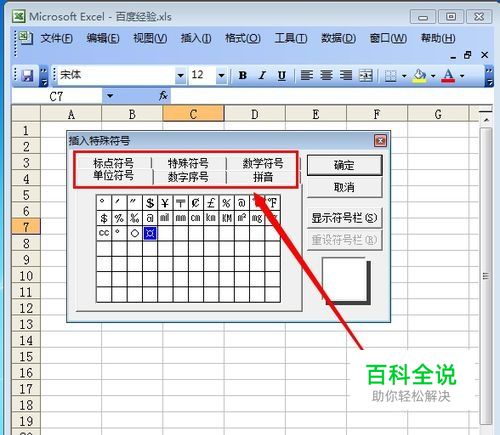Viewport: 500px width, 435px height.
Task: Open toolbar options next to Save
Action: (43, 77)
